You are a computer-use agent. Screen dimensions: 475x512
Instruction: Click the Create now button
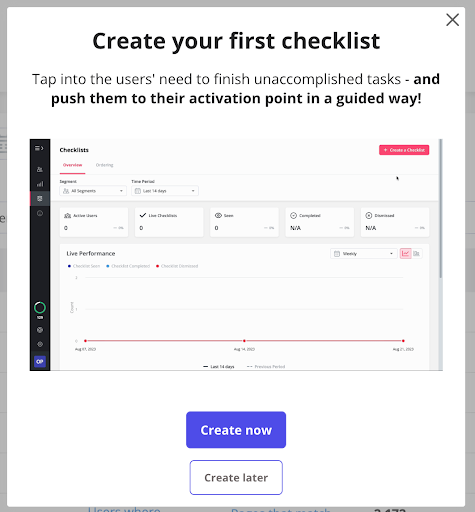pos(236,430)
